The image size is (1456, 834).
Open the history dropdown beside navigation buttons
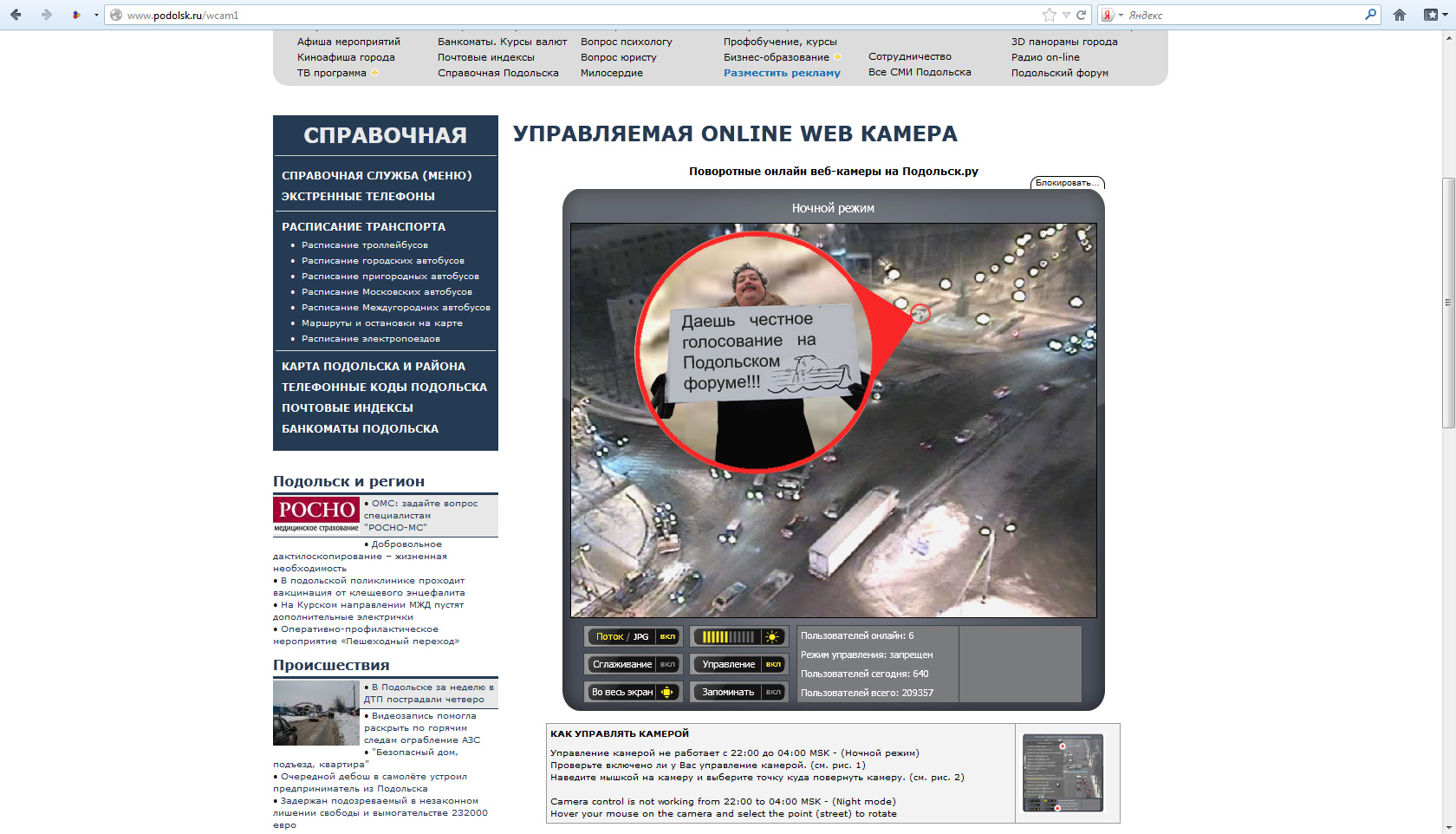(x=96, y=15)
